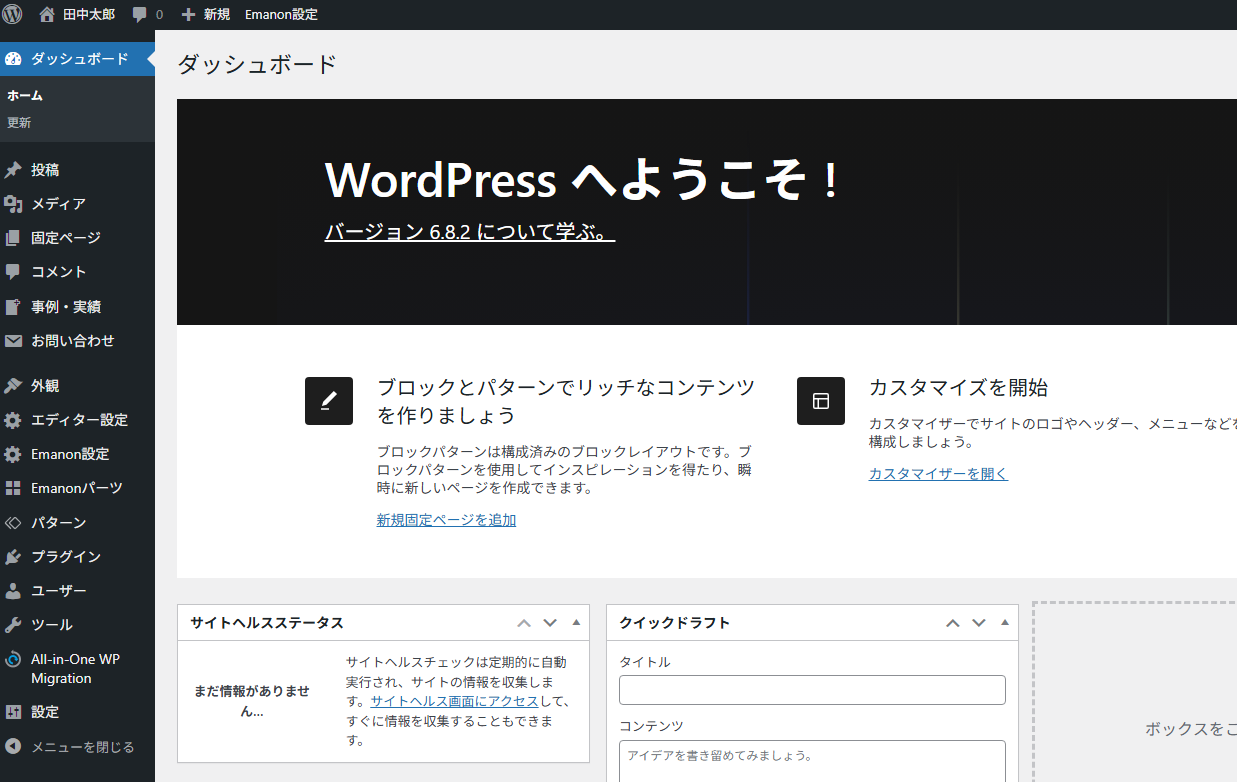The height and width of the screenshot is (782, 1237).
Task: Click 新規固定ページを追加 link
Action: pyautogui.click(x=446, y=520)
